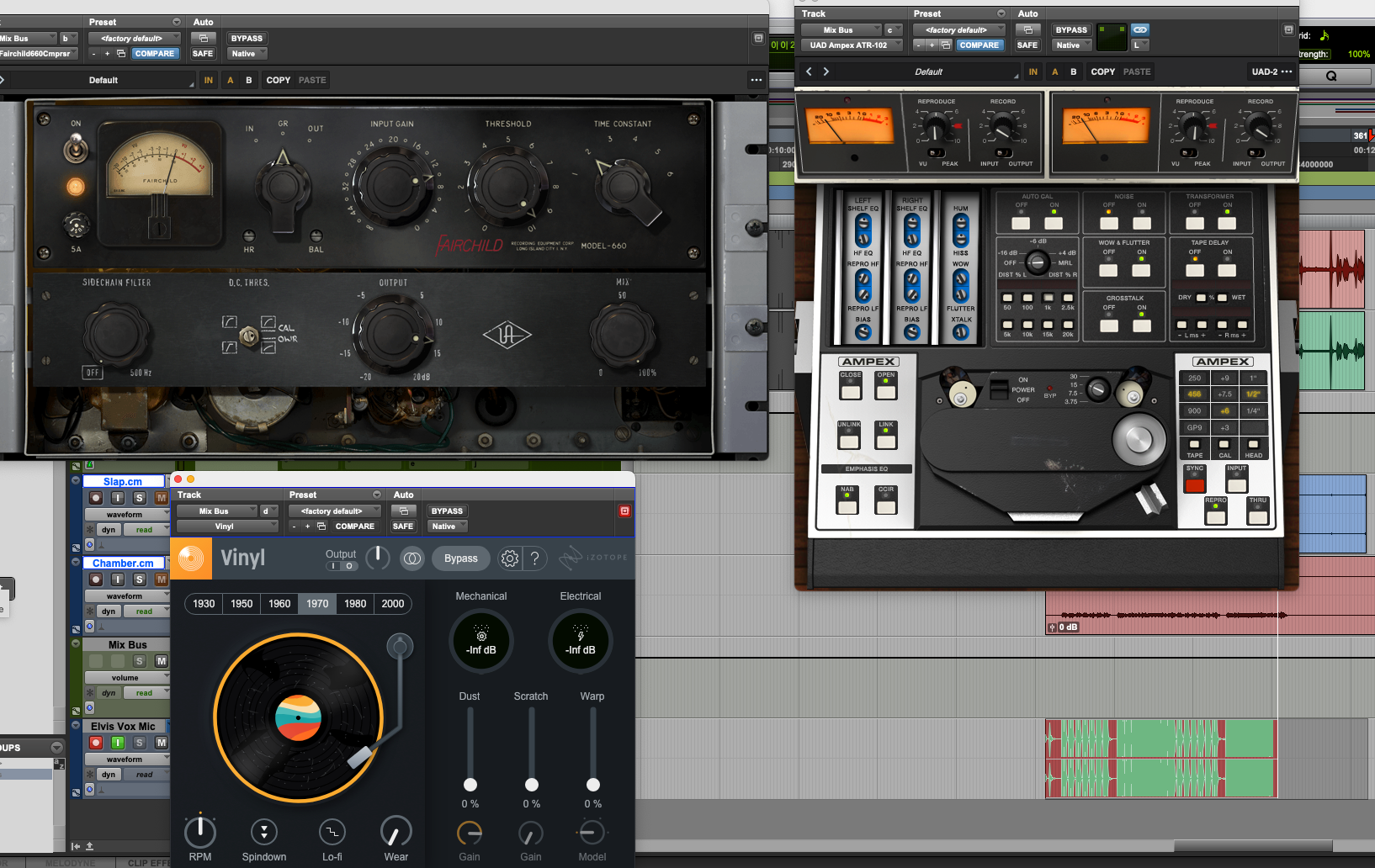1375x868 pixels.
Task: Activate the Spindown button in Vinyl
Action: (264, 833)
